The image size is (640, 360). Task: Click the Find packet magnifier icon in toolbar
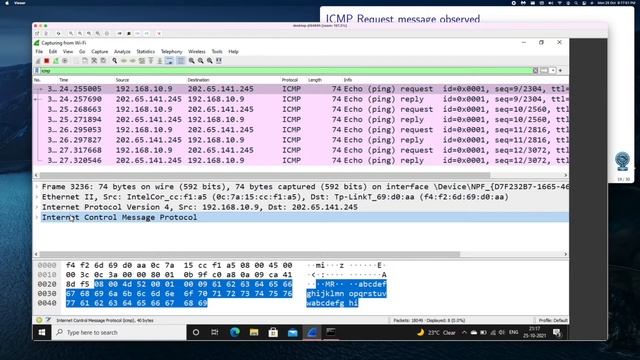click(x=115, y=61)
